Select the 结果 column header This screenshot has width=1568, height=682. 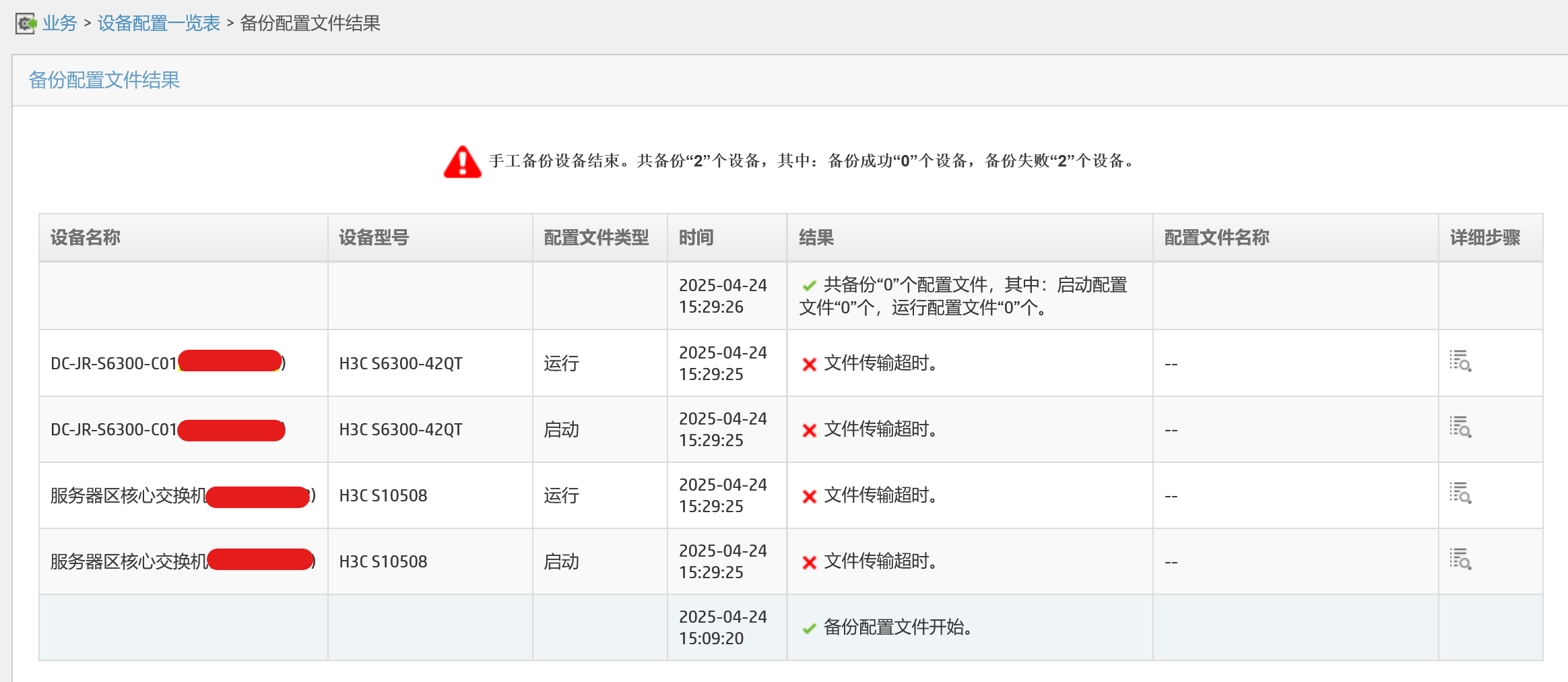(x=816, y=238)
